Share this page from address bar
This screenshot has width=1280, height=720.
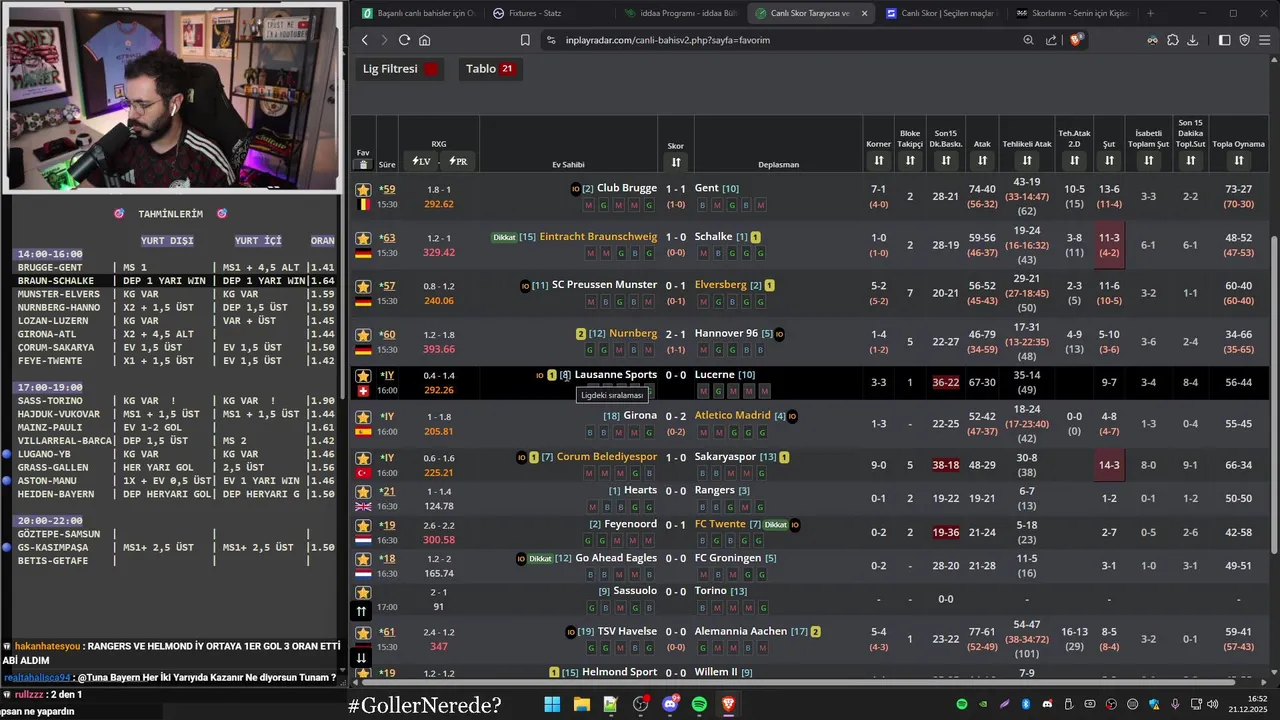(x=1051, y=40)
